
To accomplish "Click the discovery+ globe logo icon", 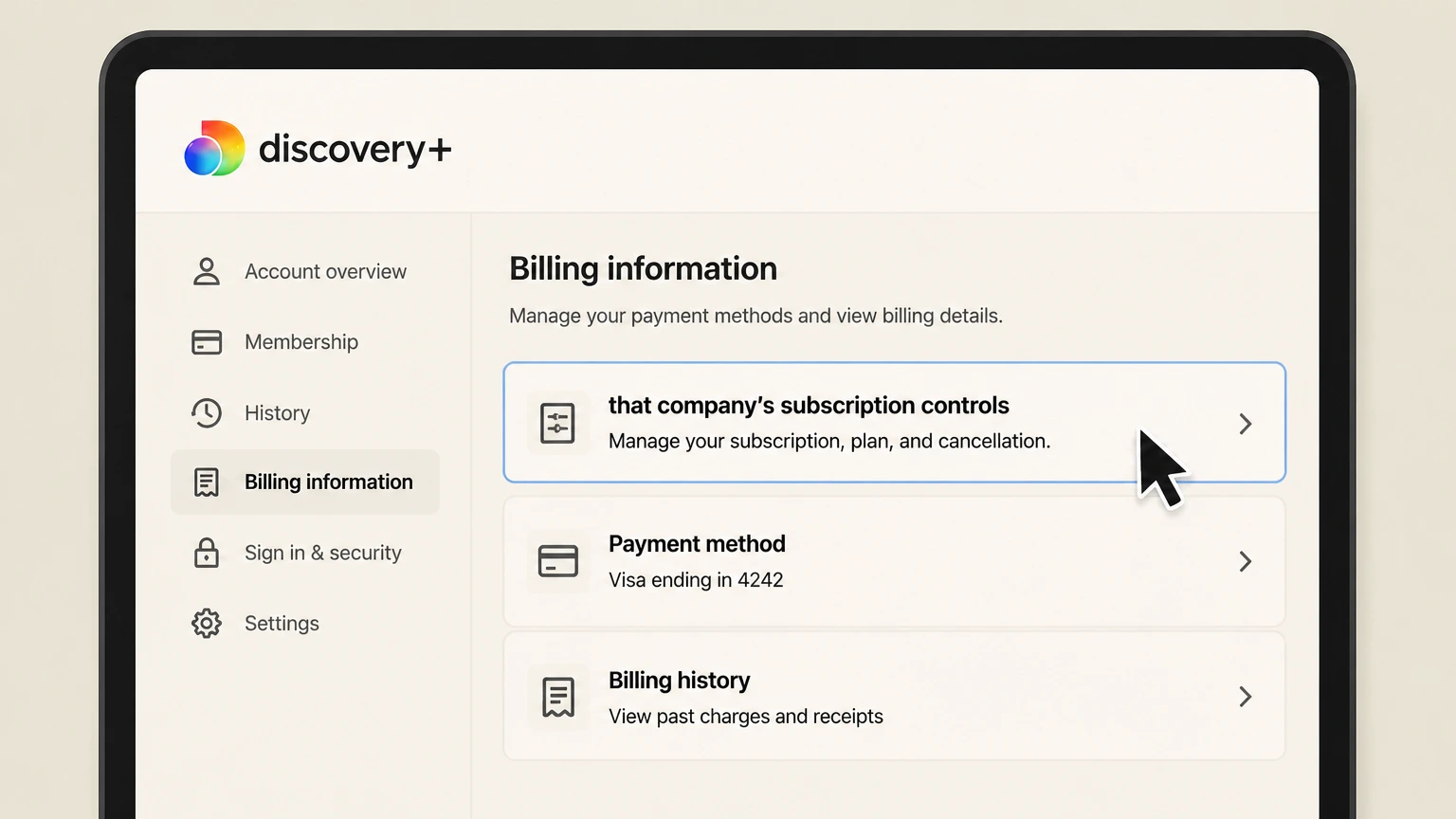I will pos(214,148).
